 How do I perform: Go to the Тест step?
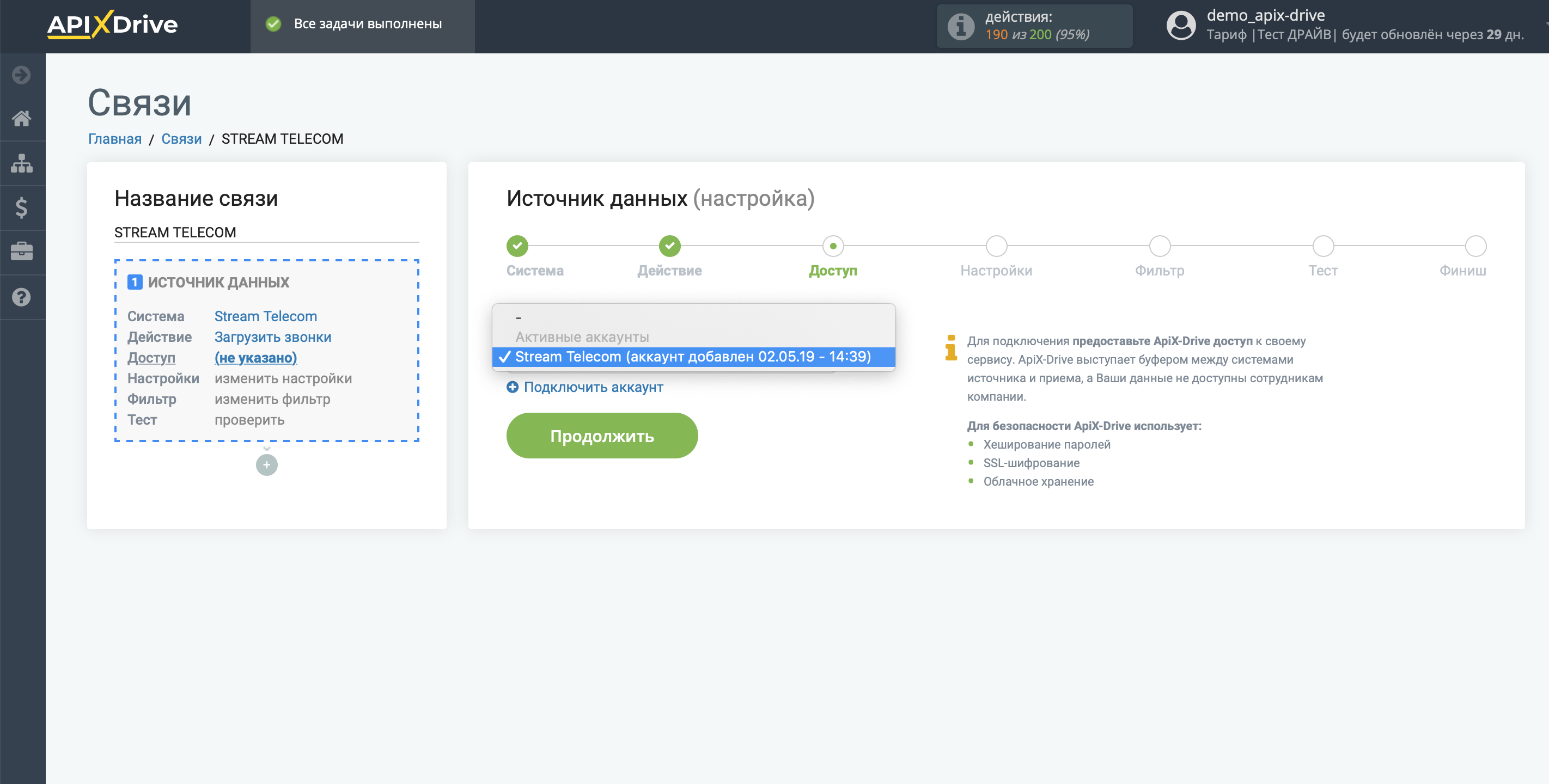1323,246
